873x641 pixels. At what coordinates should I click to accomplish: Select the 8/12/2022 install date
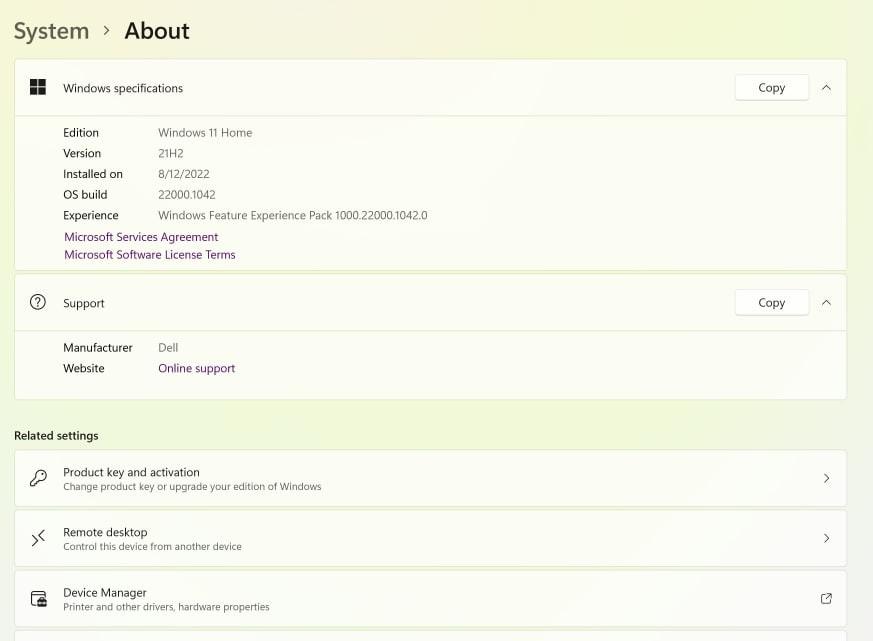point(184,174)
